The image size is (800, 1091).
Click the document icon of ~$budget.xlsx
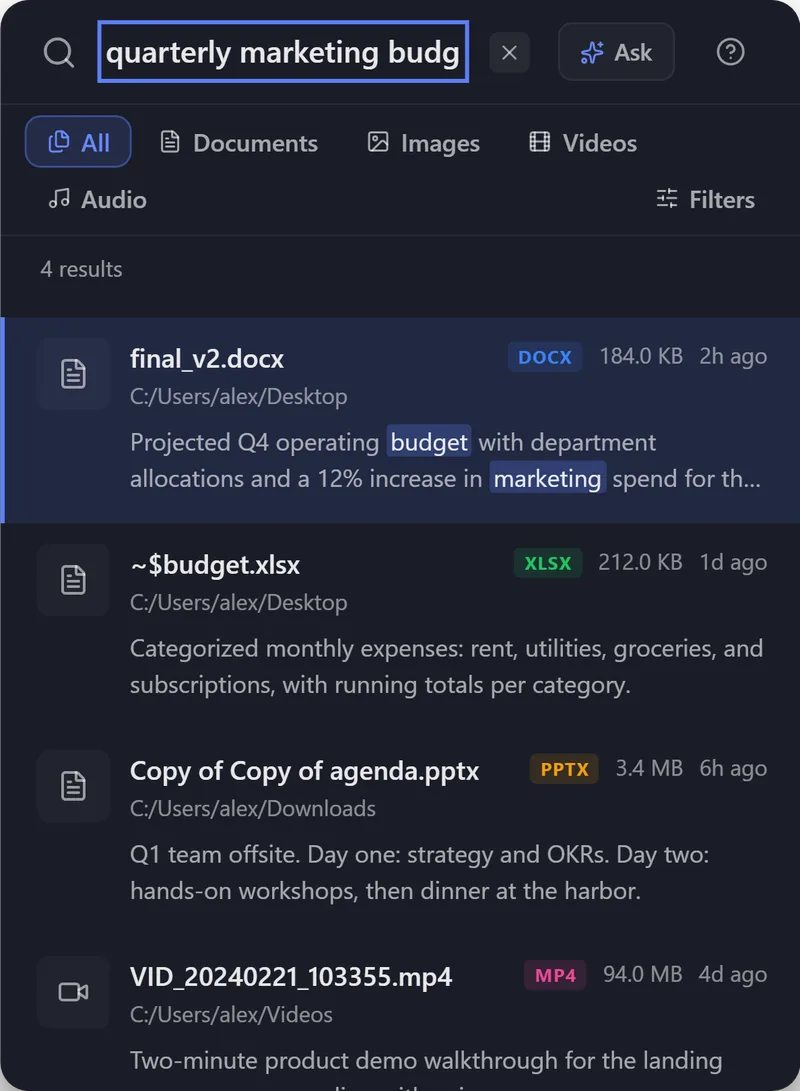(x=73, y=580)
